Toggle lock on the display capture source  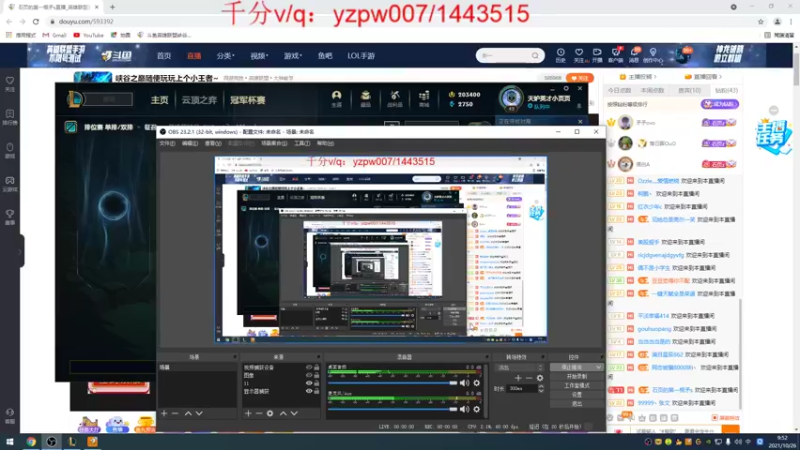click(317, 391)
